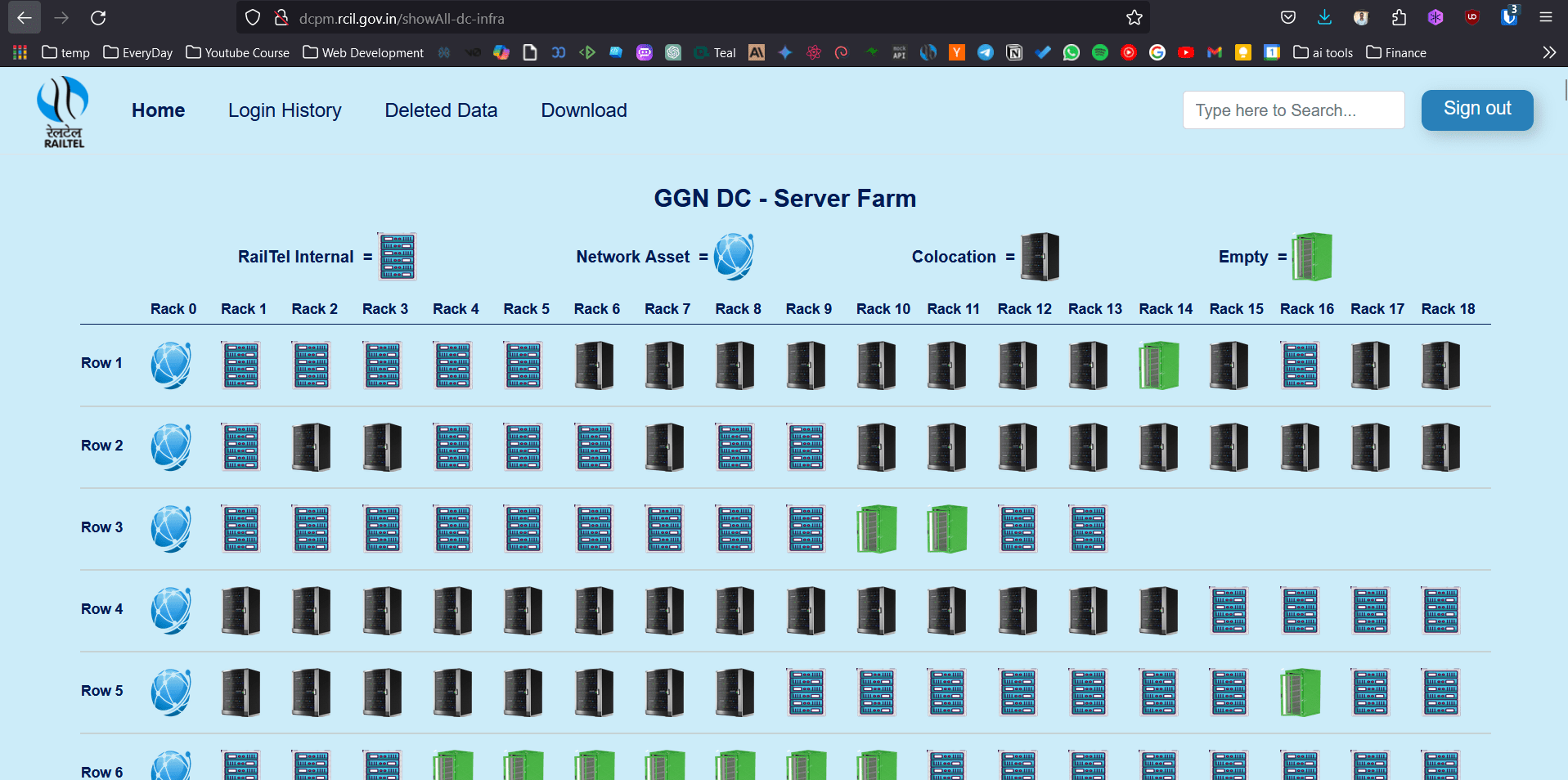Open the RailTel internal rack at Row 3 Rack 13
Screen dimensions: 1568x780
(1088, 528)
